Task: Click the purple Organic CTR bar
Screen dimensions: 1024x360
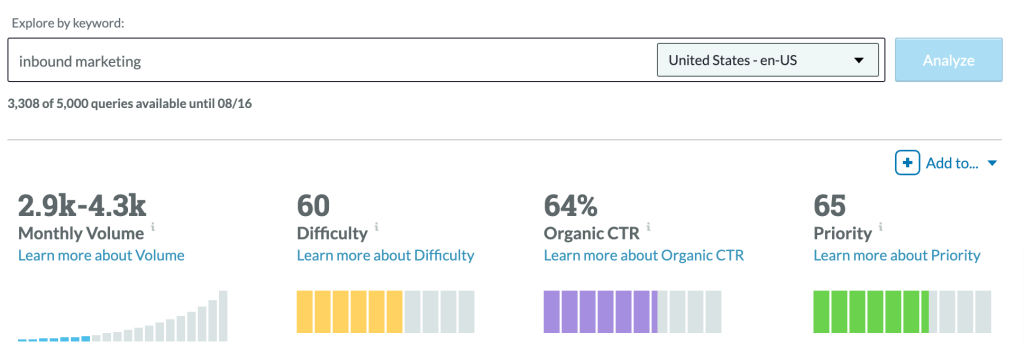Action: (x=632, y=312)
